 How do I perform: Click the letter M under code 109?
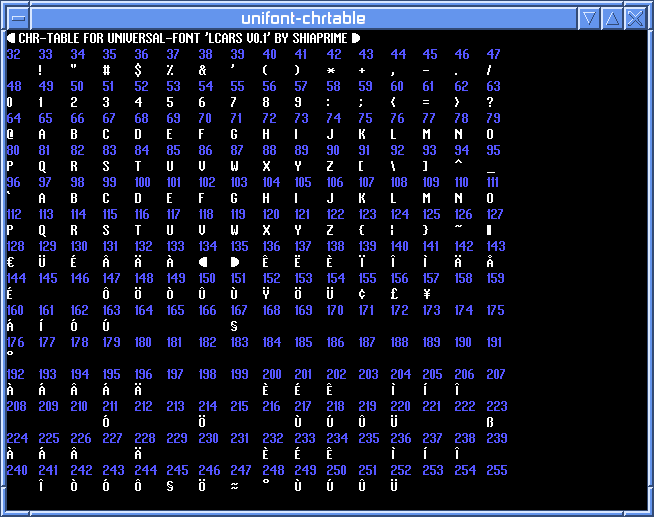pyautogui.click(x=426, y=198)
